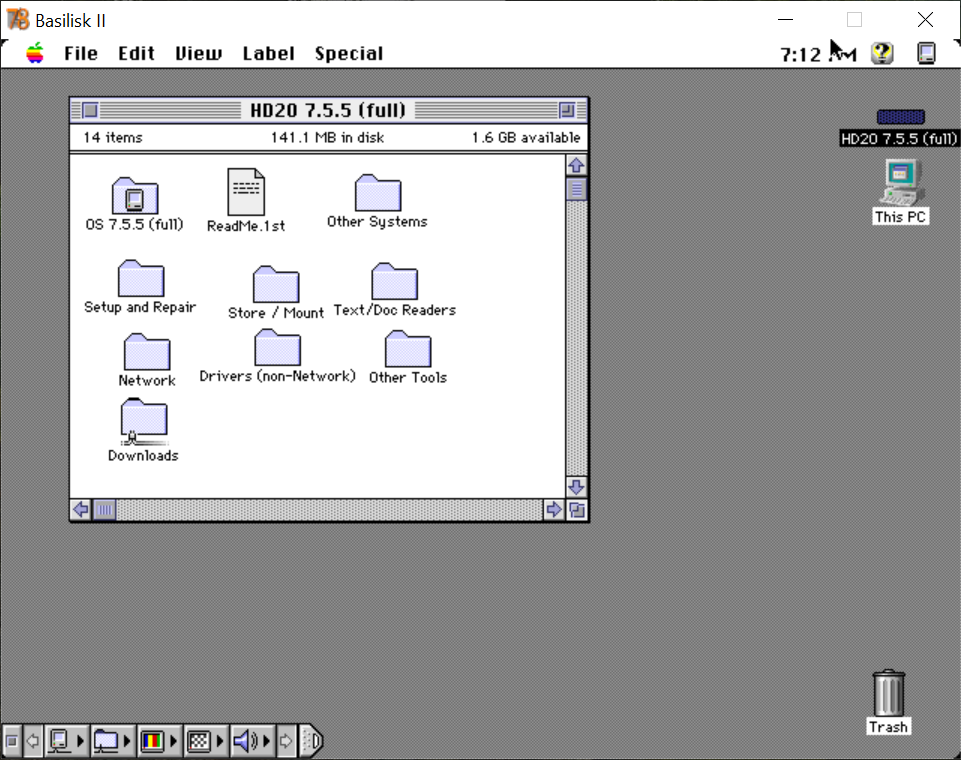Select the This PC desktop icon
This screenshot has width=961, height=760.
point(902,182)
